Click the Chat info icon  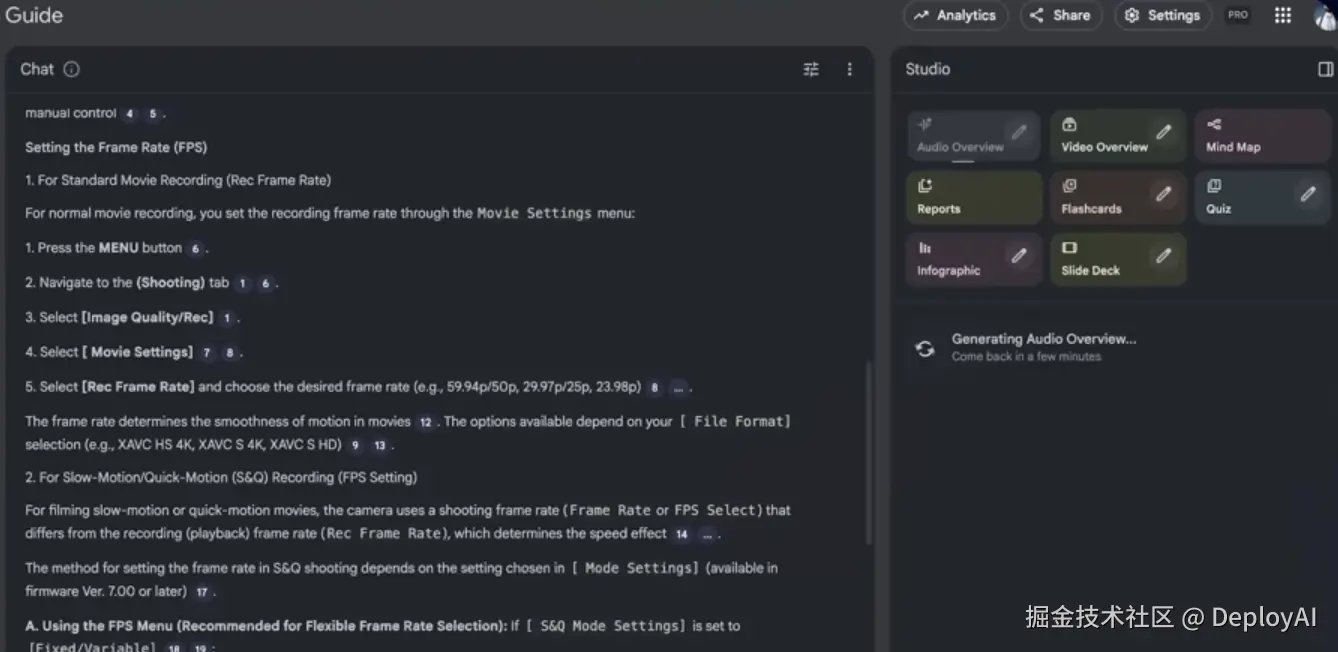tap(71, 69)
